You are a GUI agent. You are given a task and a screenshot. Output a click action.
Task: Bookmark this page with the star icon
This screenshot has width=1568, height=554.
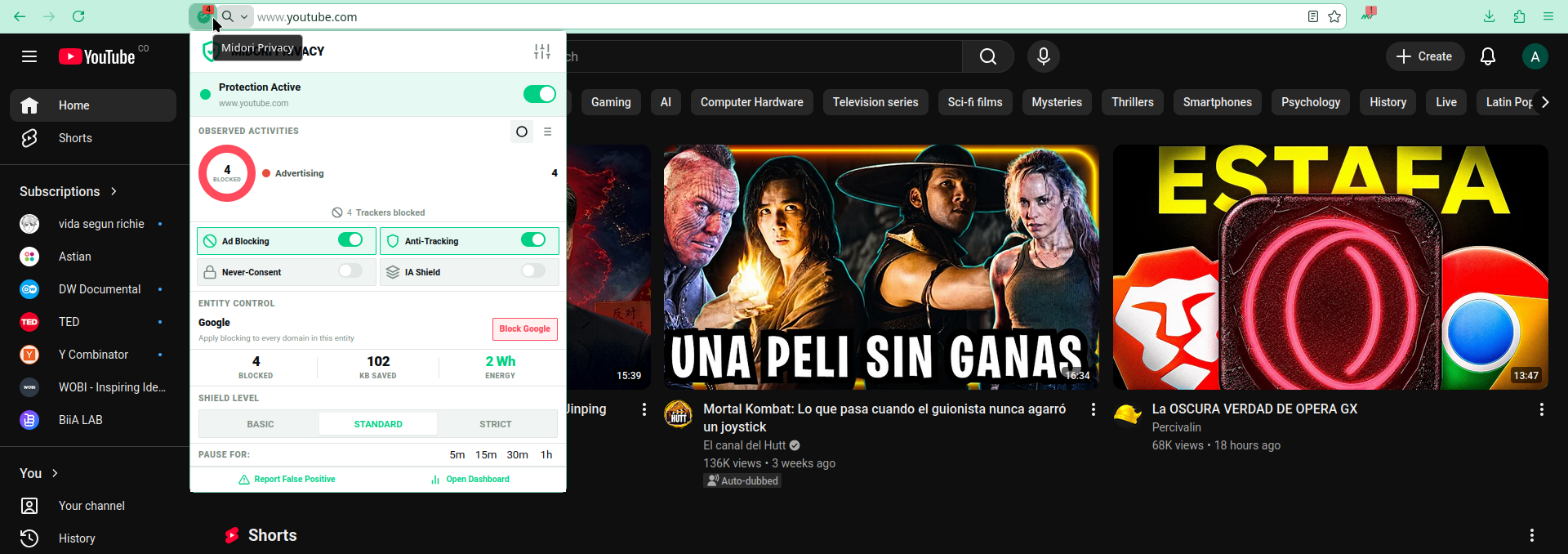[1334, 16]
